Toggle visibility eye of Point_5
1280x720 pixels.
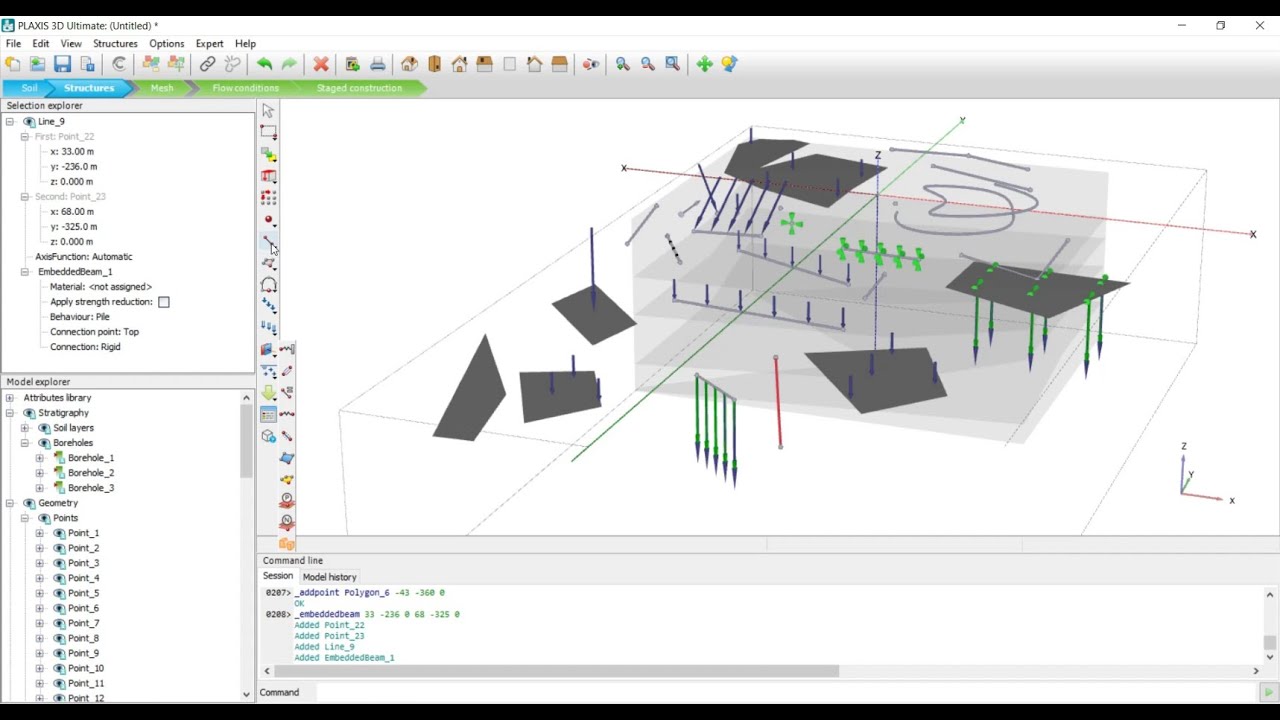coord(59,593)
